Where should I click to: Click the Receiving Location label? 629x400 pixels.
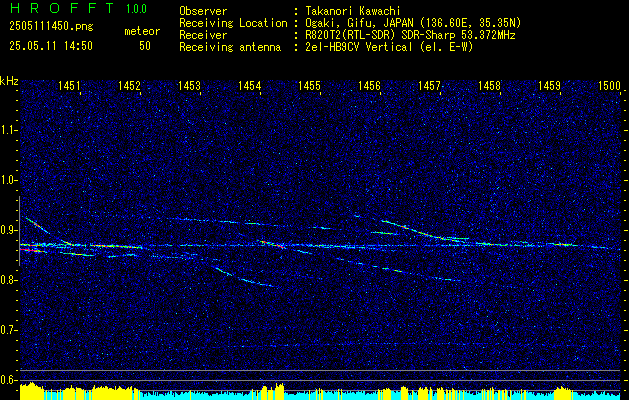(233, 23)
